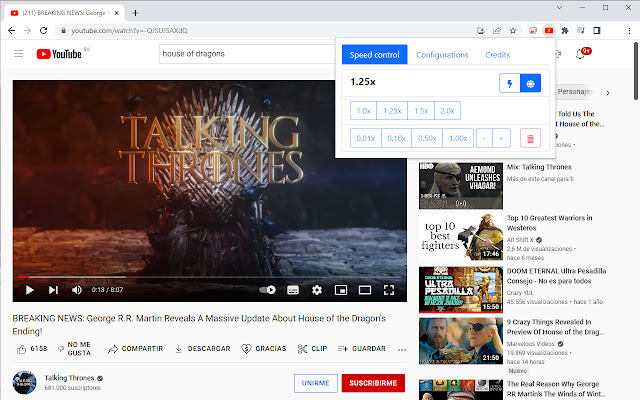Open the Talking Thrones channel avatar
Image resolution: width=640 pixels, height=400 pixels.
click(24, 382)
